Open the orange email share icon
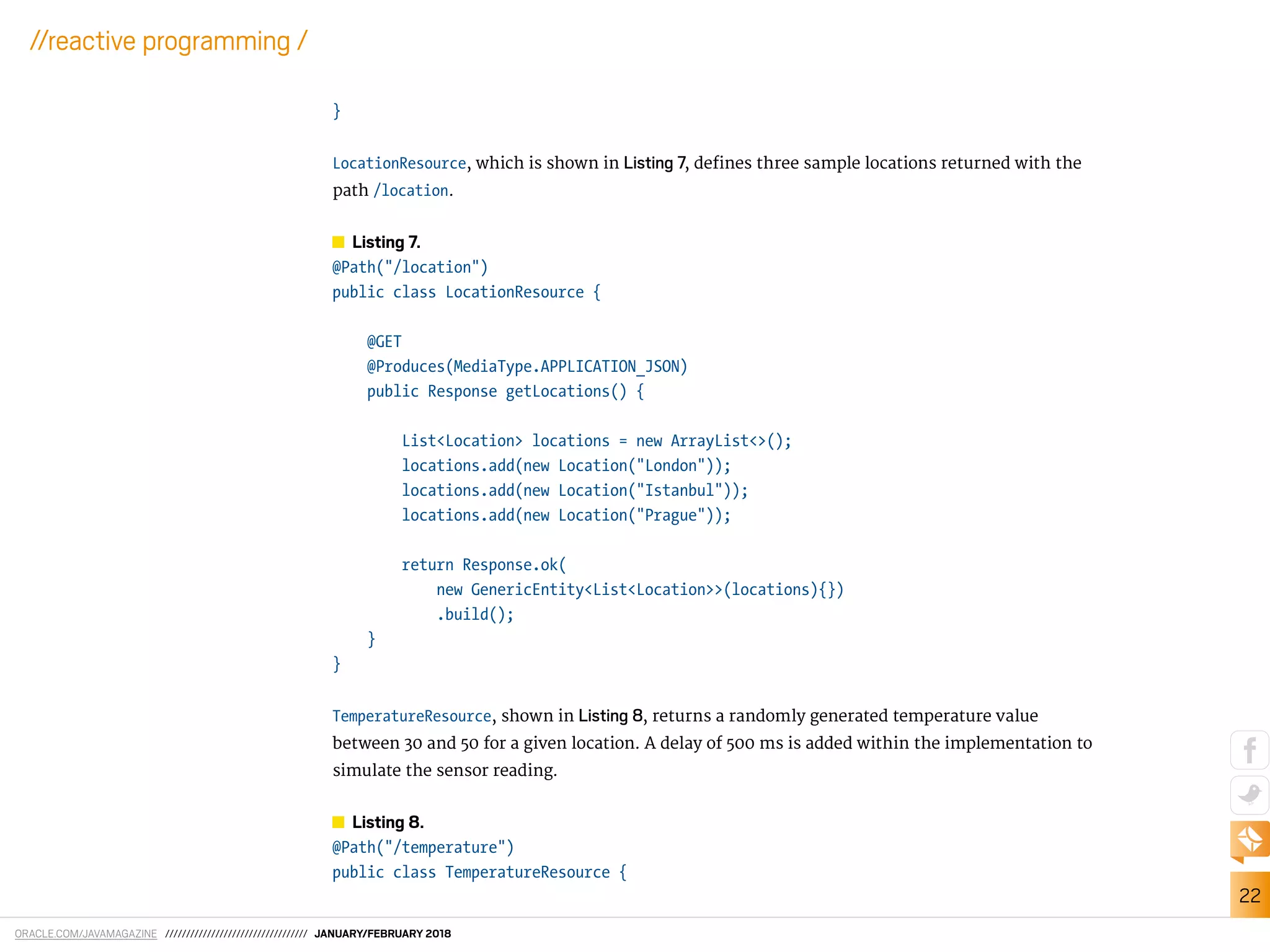This screenshot has height=952, width=1270. click(x=1250, y=841)
